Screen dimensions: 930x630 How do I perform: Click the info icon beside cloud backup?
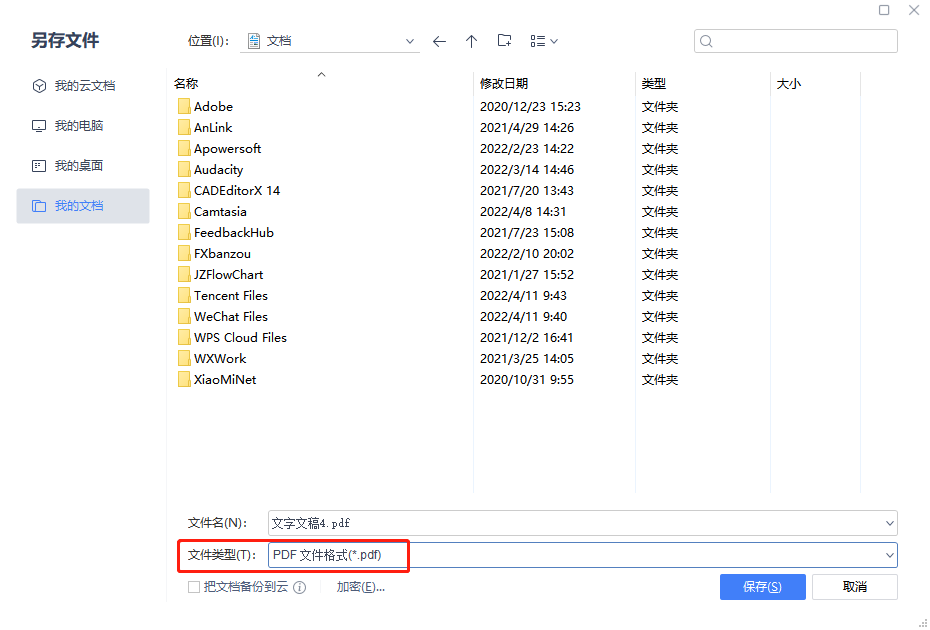click(300, 587)
